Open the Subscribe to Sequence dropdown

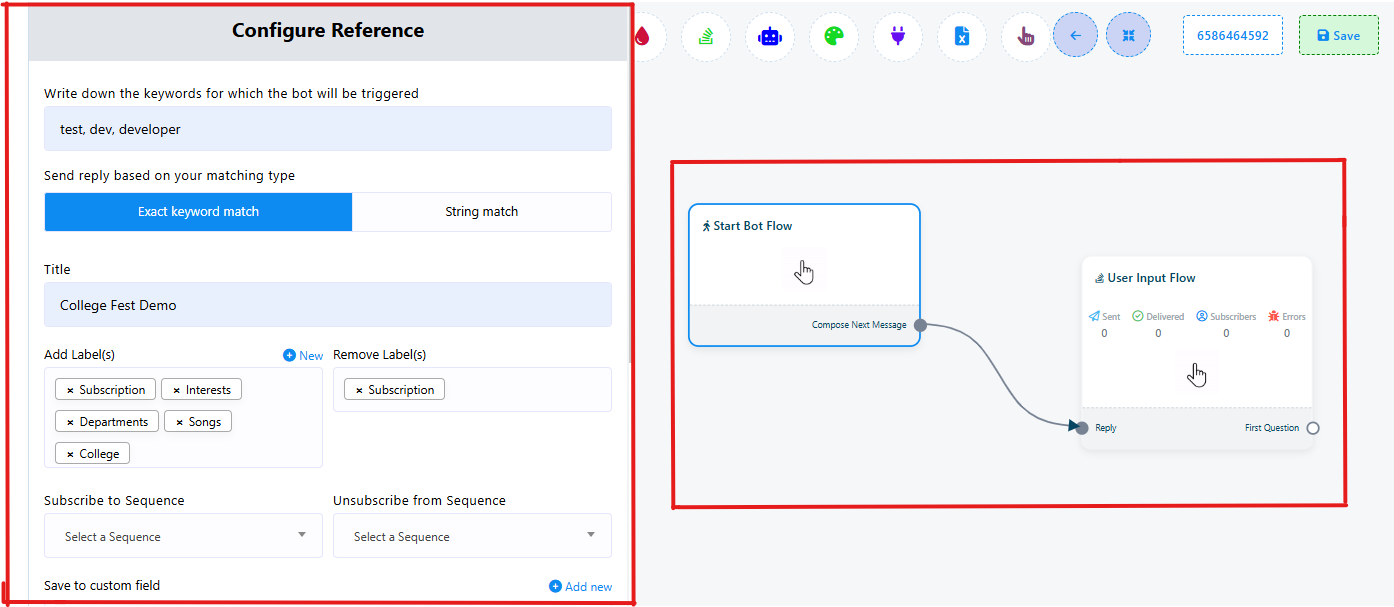[183, 536]
